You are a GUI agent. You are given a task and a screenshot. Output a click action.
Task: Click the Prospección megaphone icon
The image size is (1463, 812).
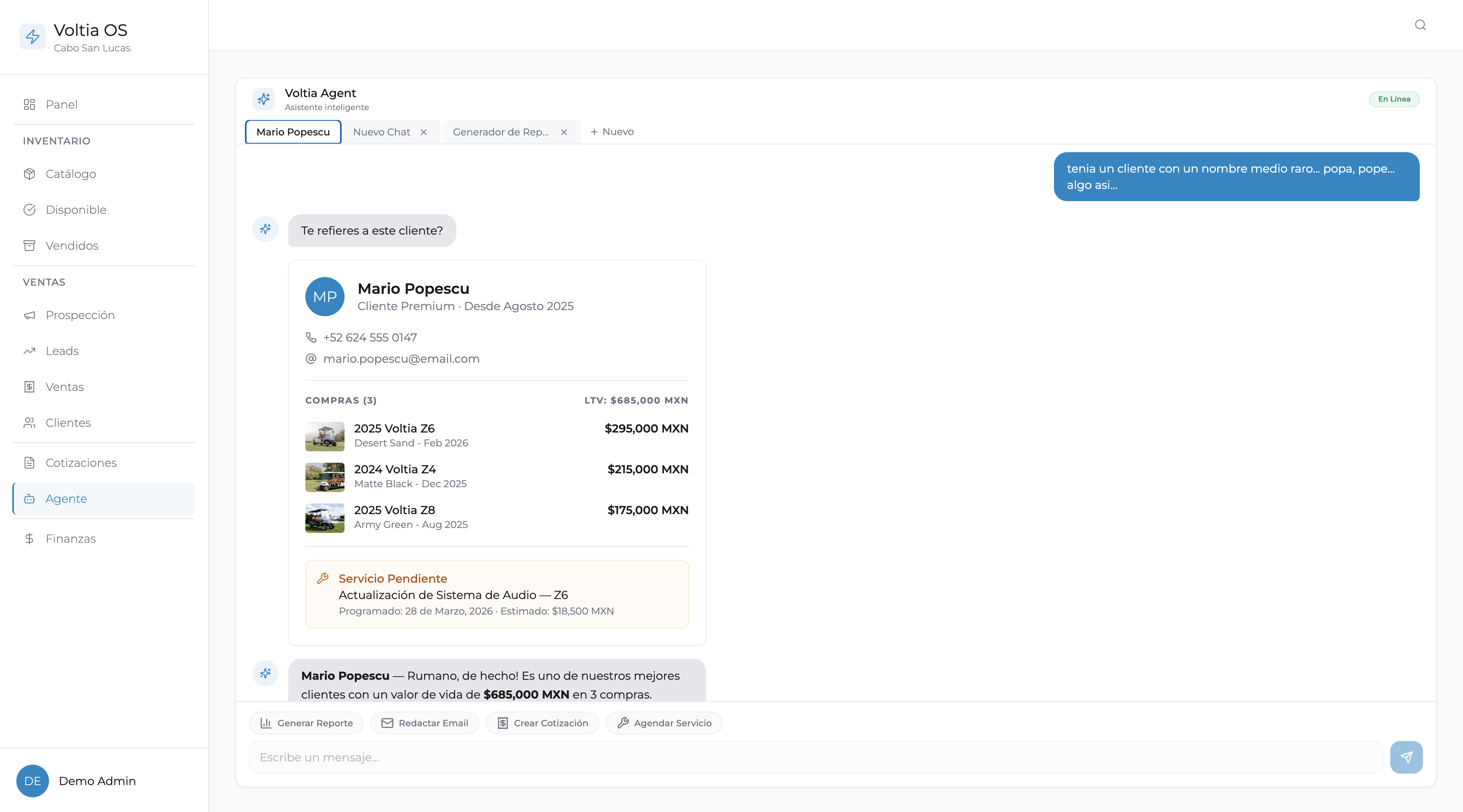tap(29, 315)
